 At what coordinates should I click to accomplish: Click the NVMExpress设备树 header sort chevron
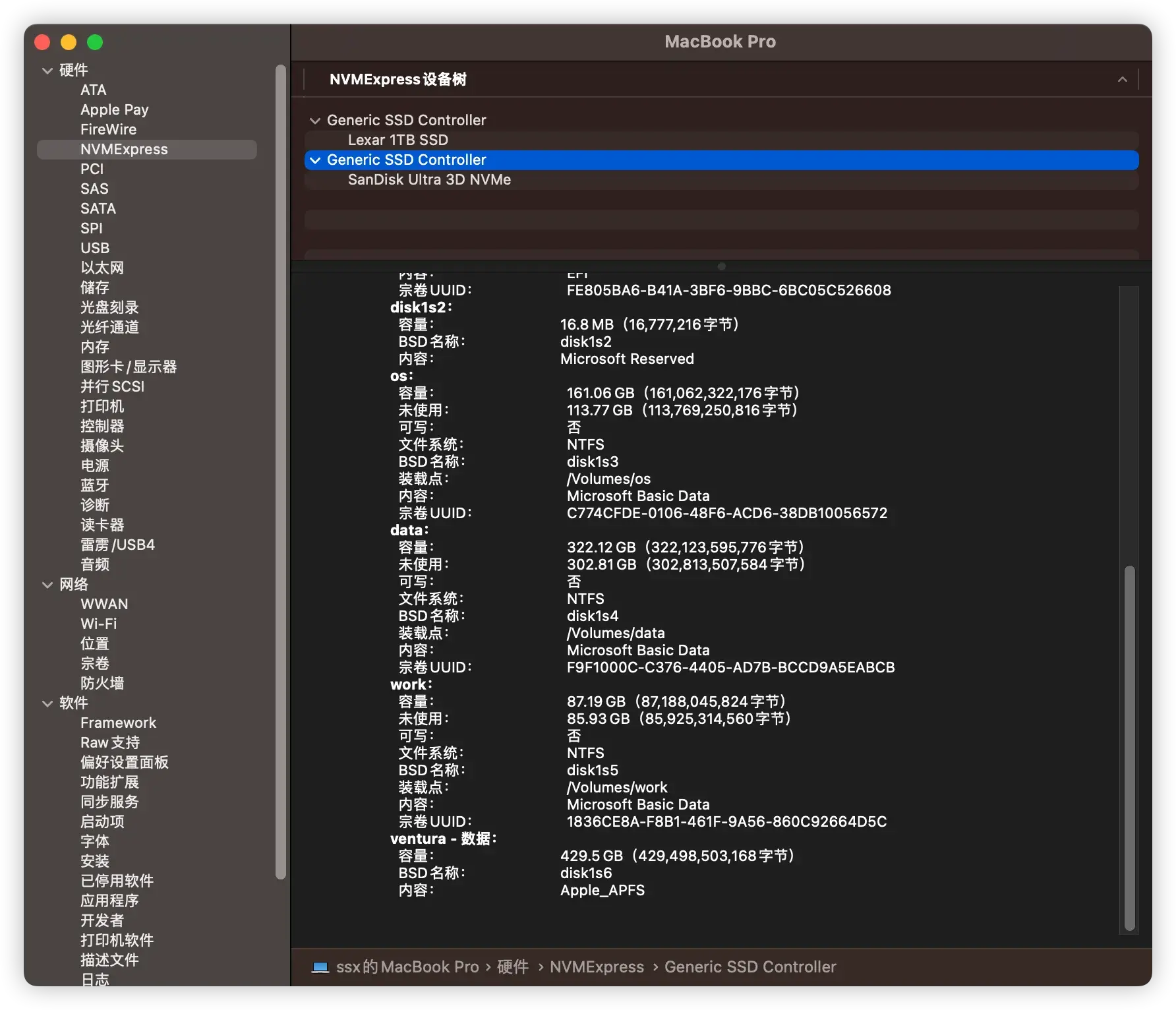[x=1122, y=80]
